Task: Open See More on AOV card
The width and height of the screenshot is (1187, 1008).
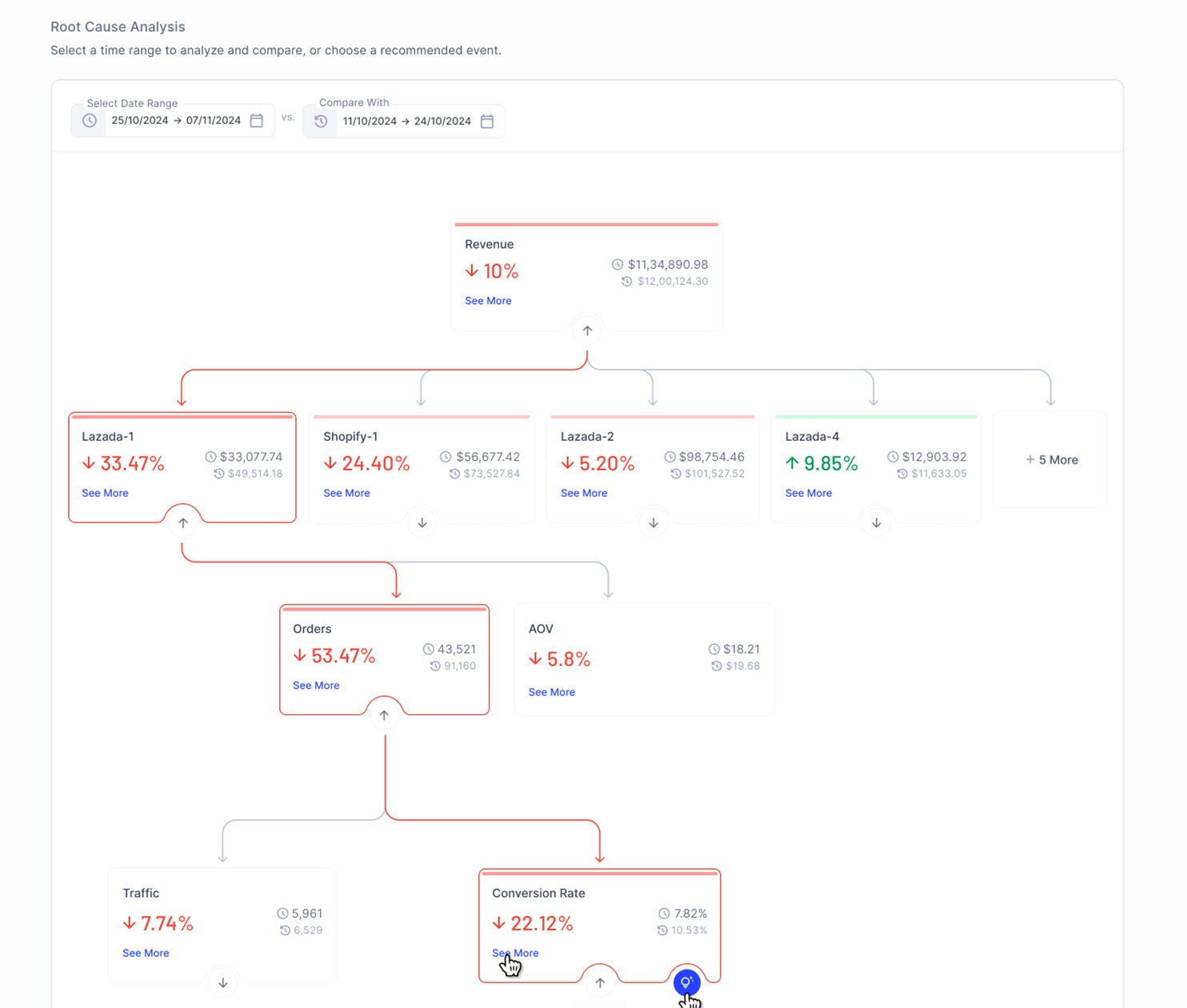Action: (552, 692)
